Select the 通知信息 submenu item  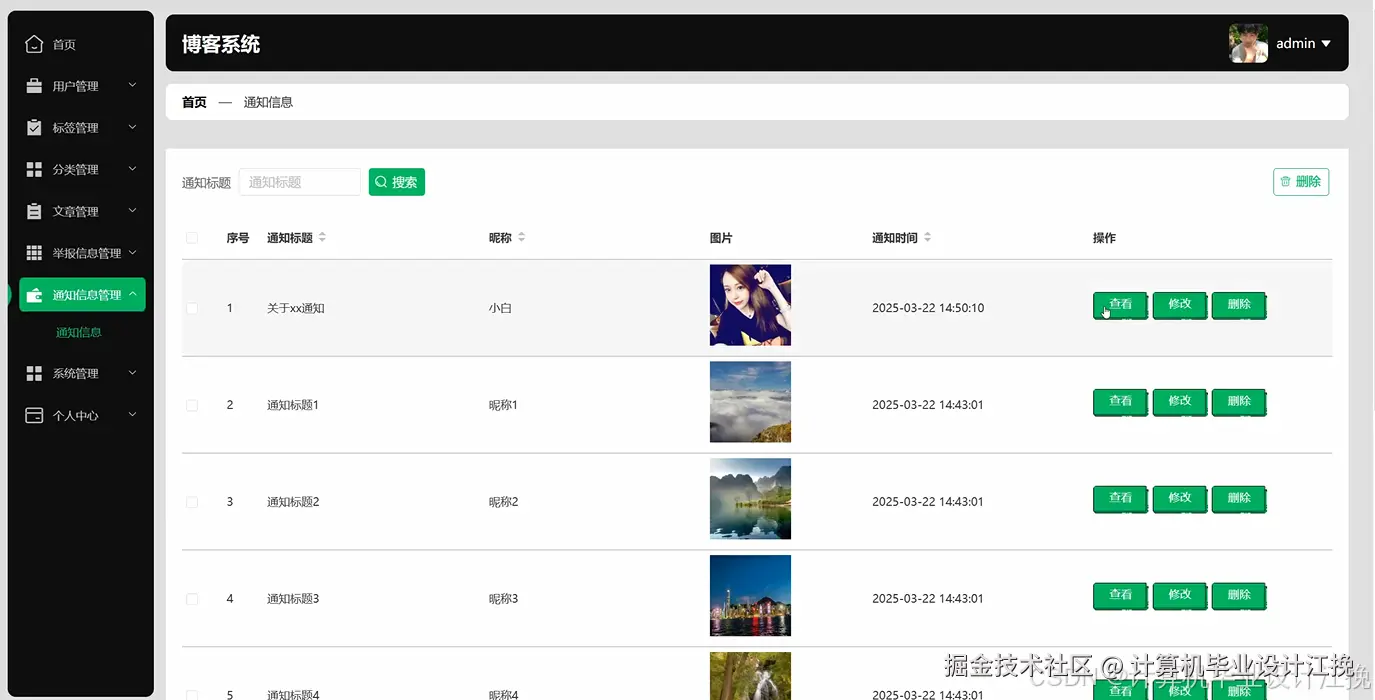click(79, 333)
